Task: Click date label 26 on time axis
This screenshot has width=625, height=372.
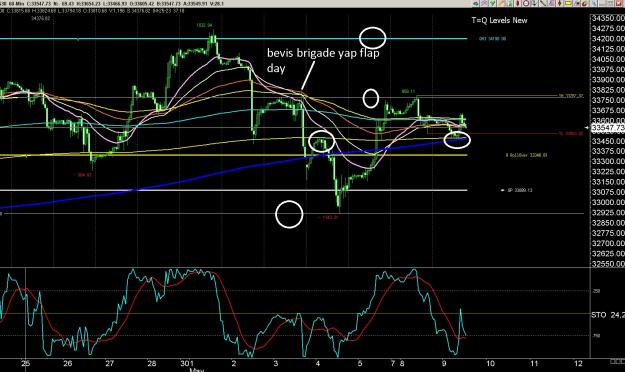Action: (68, 363)
